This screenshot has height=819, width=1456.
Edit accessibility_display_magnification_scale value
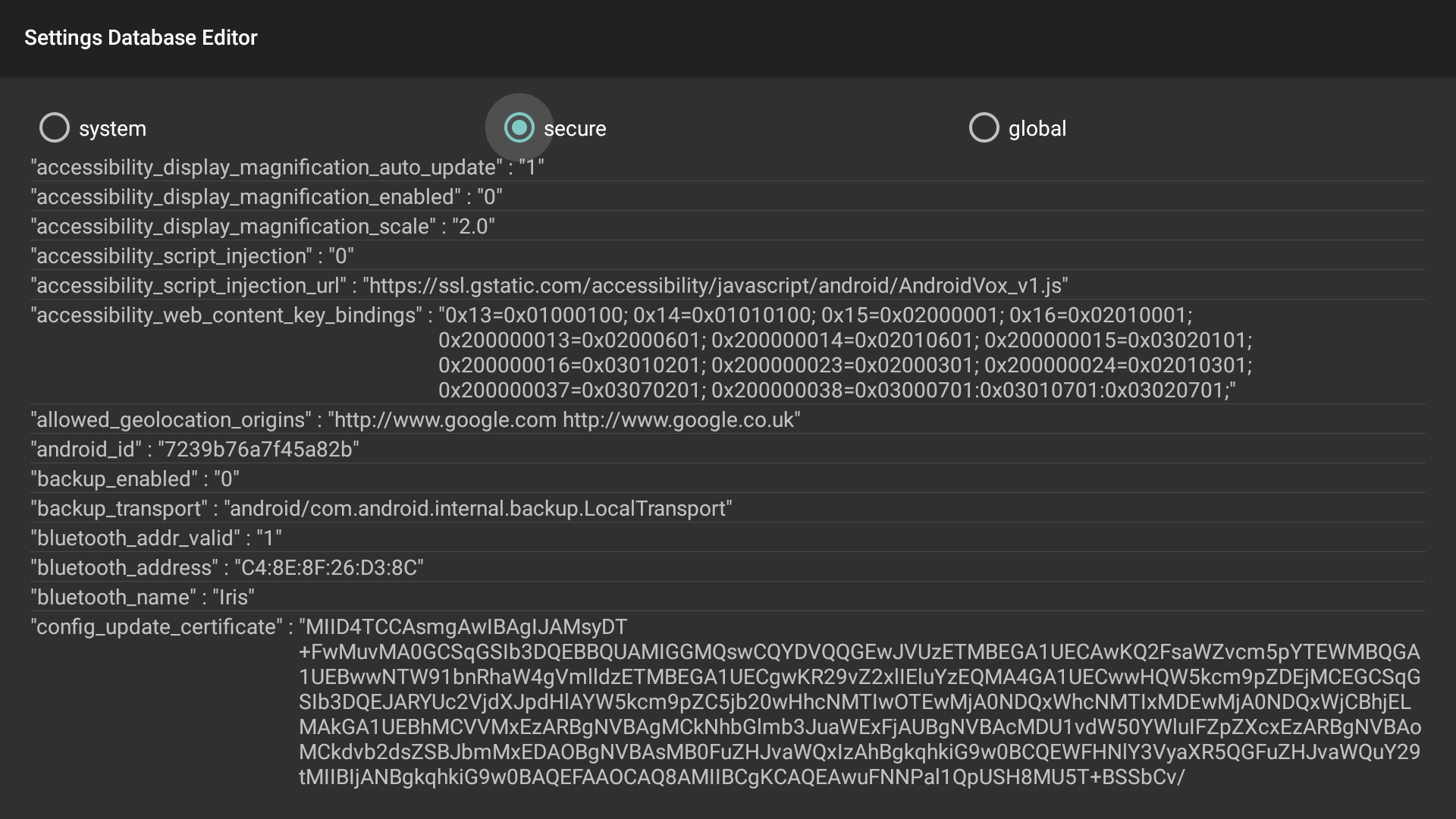click(x=262, y=227)
